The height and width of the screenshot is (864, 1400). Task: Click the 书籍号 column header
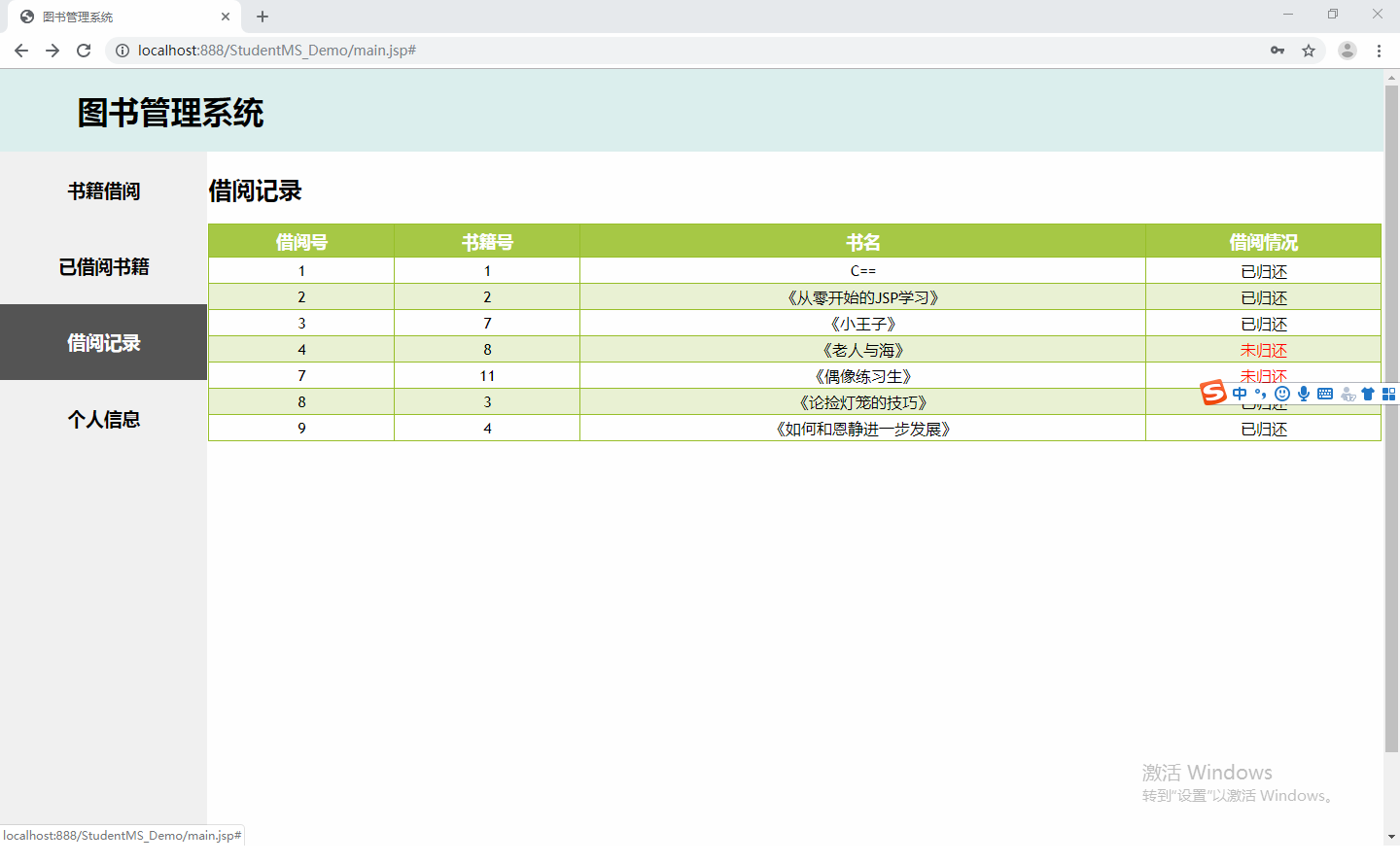(487, 241)
